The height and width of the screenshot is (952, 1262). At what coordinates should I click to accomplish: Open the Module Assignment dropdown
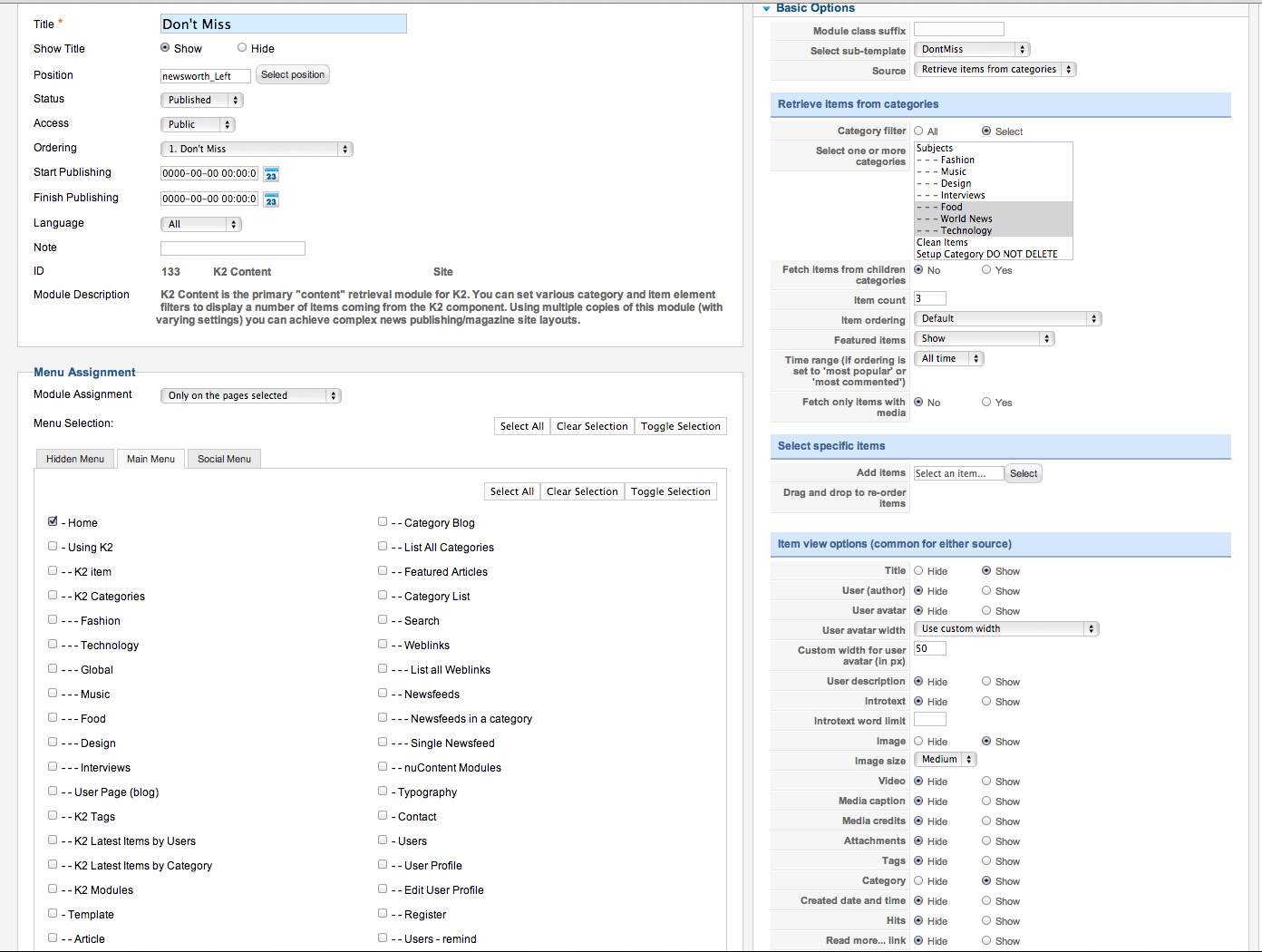click(x=251, y=395)
